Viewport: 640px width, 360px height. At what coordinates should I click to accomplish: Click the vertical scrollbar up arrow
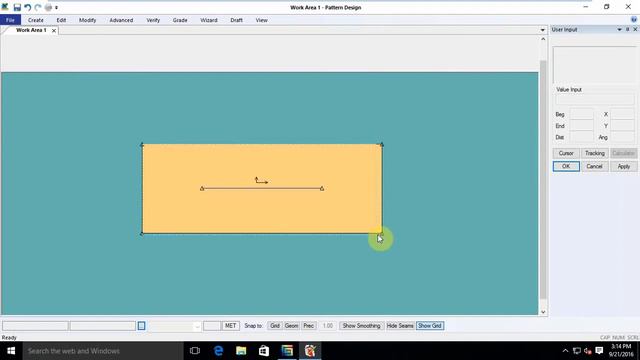543,39
